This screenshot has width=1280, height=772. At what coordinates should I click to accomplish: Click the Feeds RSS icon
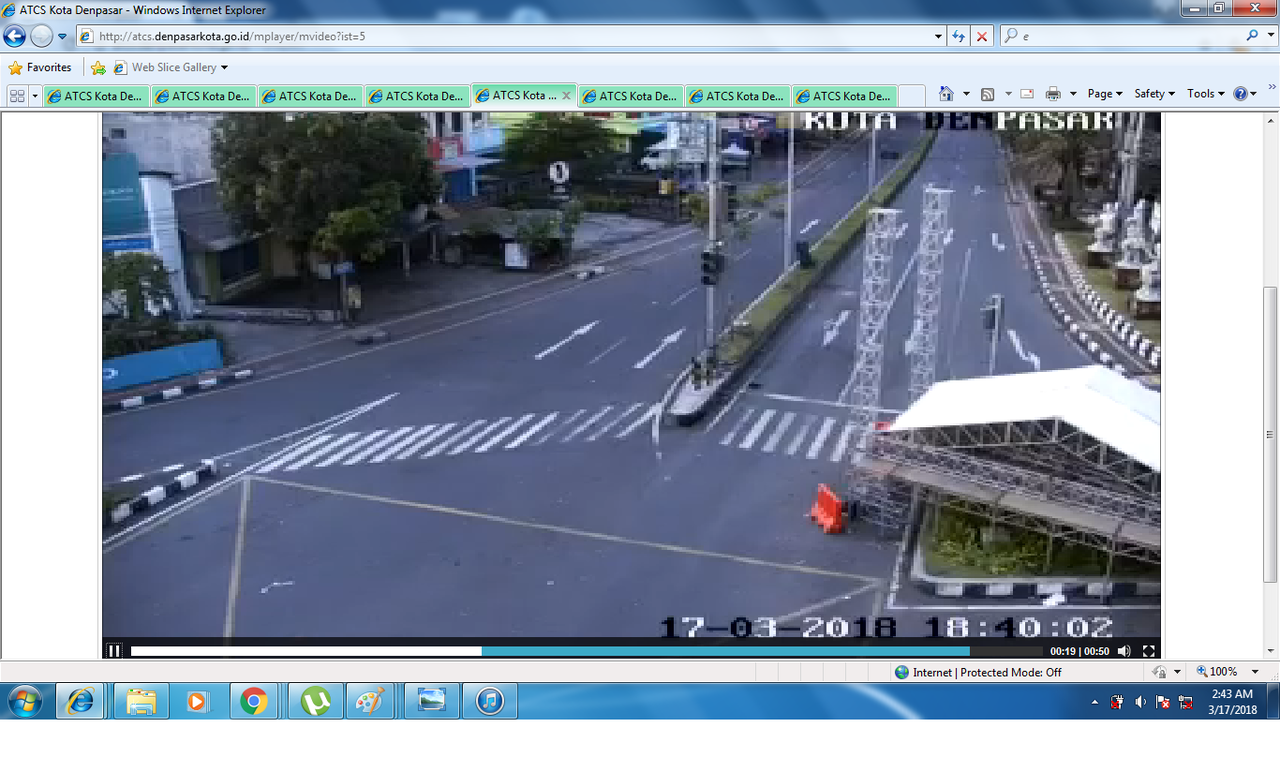coord(987,94)
